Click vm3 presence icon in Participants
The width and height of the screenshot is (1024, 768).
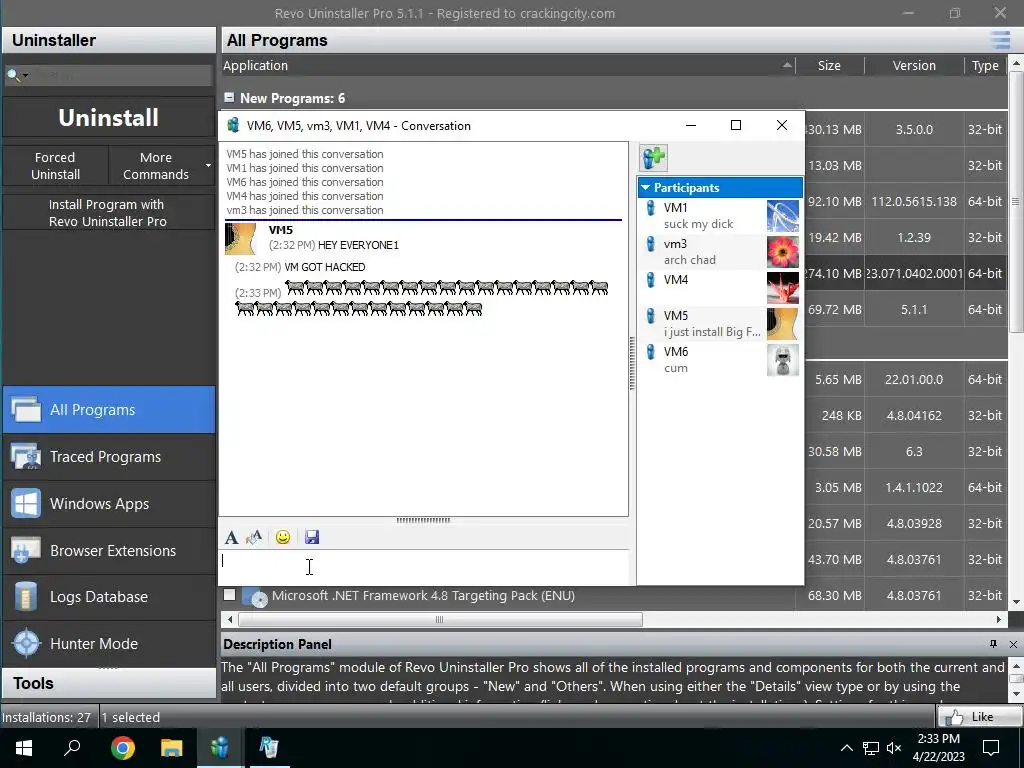tap(650, 244)
